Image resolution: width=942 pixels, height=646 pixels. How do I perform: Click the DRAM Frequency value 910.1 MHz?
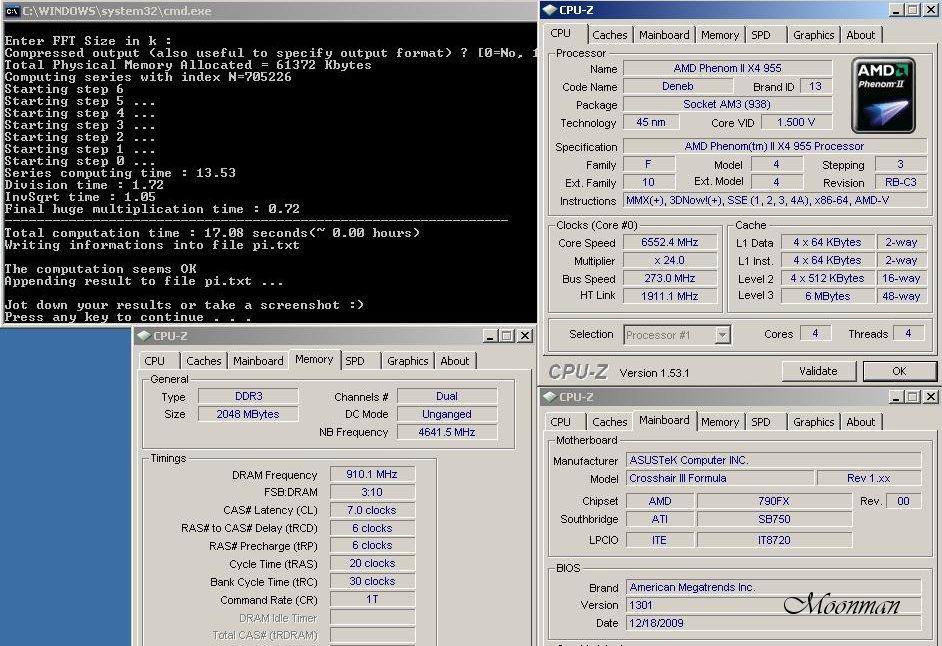(x=372, y=474)
